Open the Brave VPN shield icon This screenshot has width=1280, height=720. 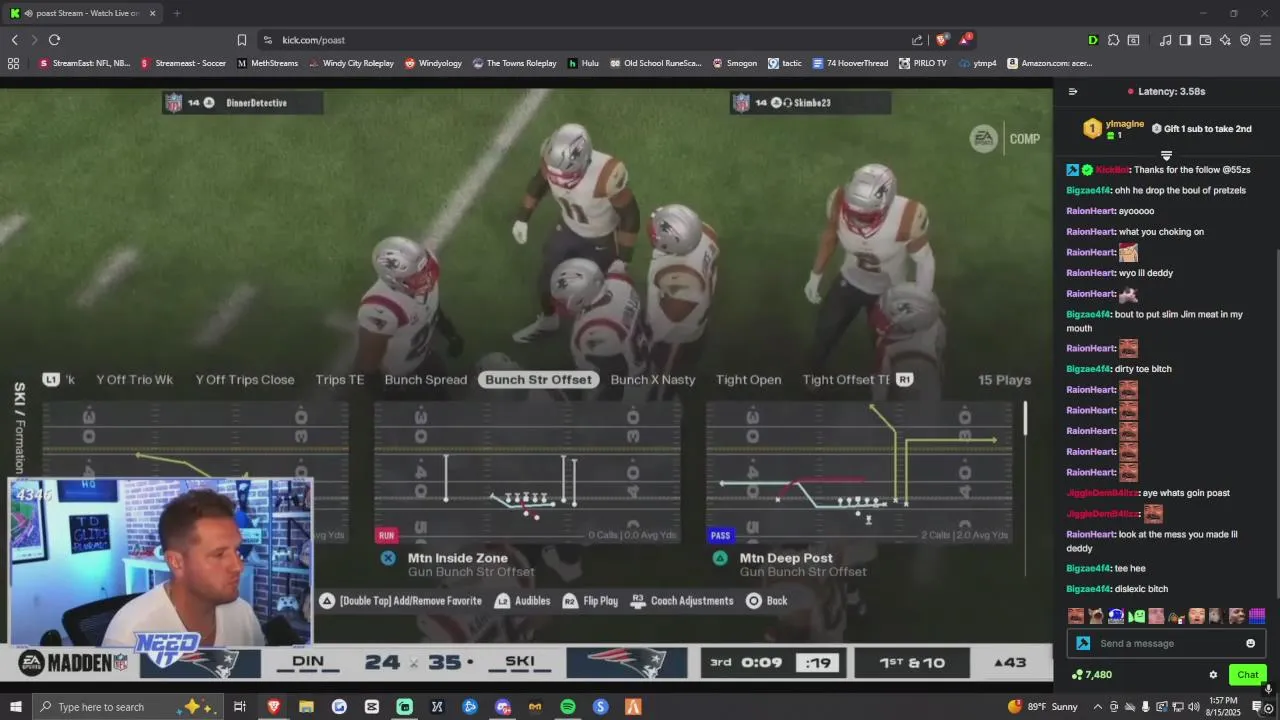pos(1245,40)
